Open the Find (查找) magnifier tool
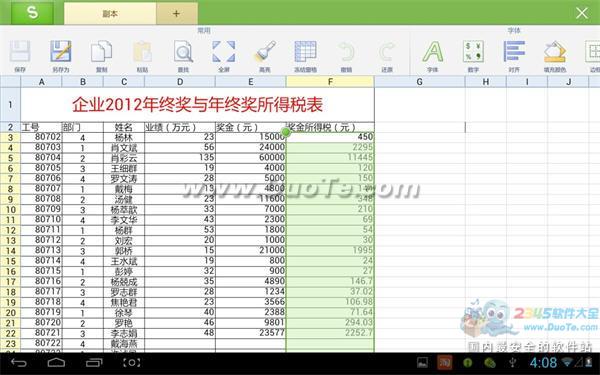This screenshot has height=375, width=600. [183, 55]
